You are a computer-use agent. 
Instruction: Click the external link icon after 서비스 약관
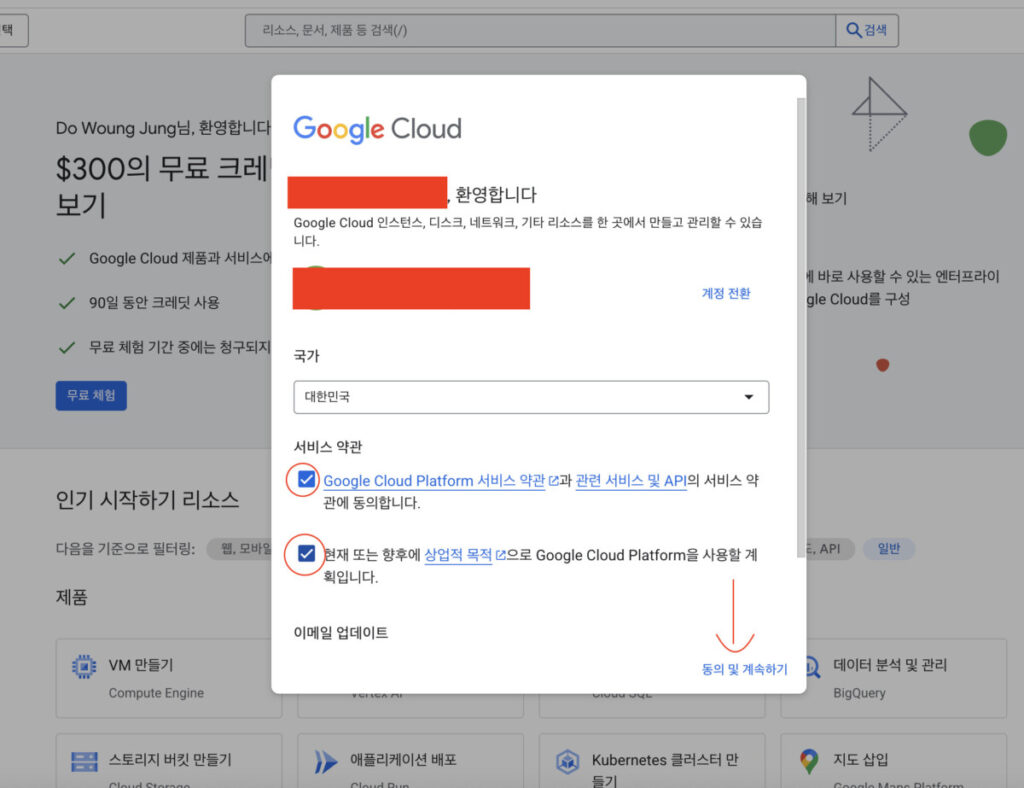coord(553,481)
